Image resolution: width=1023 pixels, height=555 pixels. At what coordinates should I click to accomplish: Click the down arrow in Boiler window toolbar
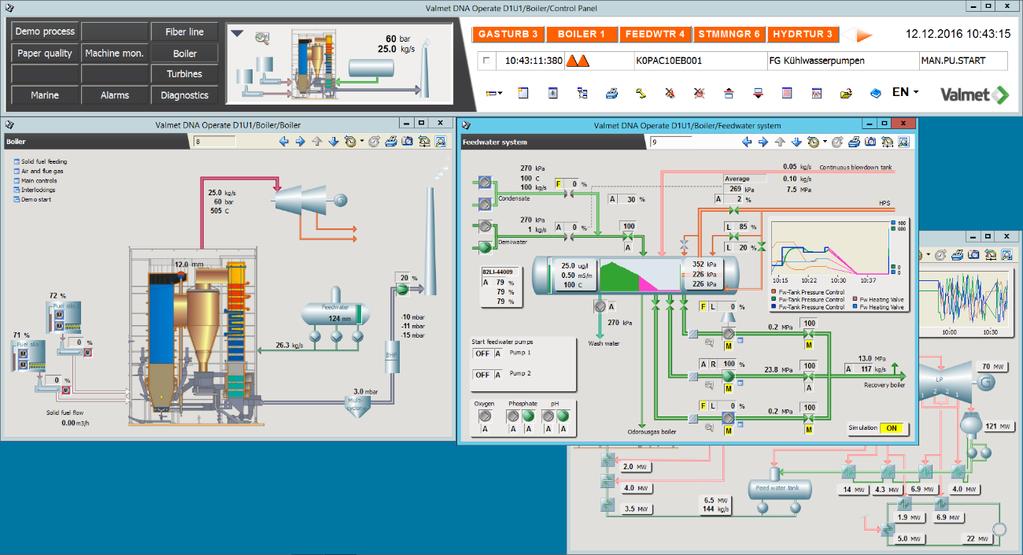(333, 142)
